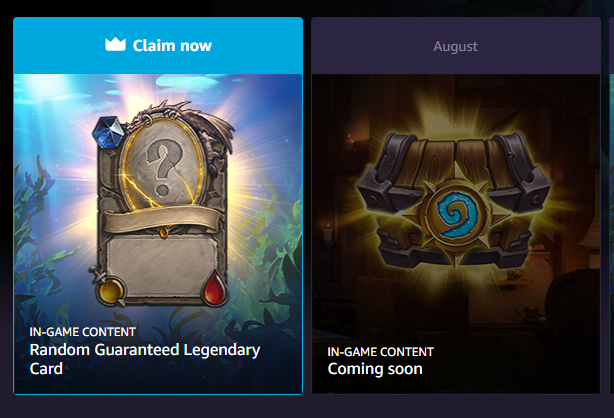The width and height of the screenshot is (614, 418).
Task: Click IN-GAME CONTENT label on August offer
Action: pos(381,352)
